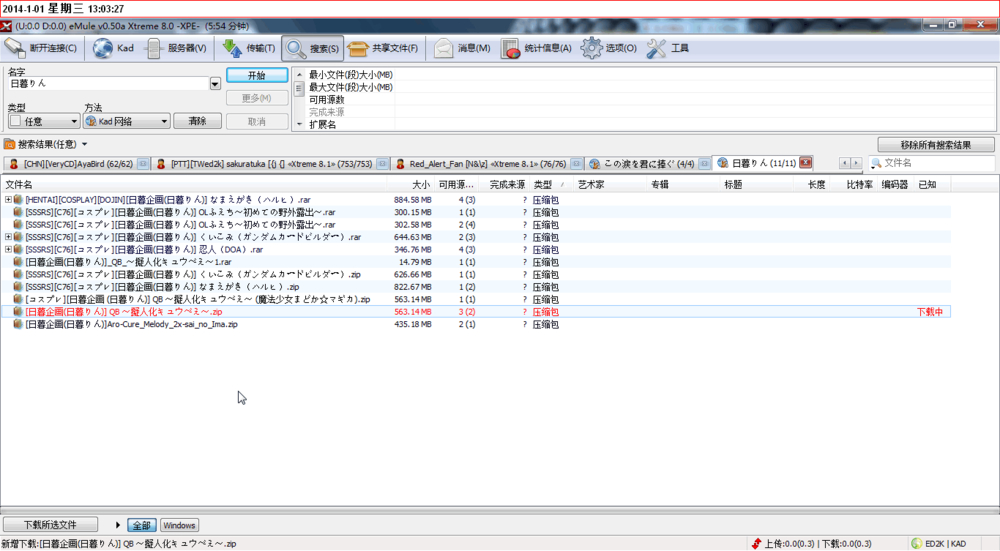This screenshot has width=1000, height=551.
Task: Expand the くいこみ .rar 644.63 MB row
Action: click(x=8, y=237)
